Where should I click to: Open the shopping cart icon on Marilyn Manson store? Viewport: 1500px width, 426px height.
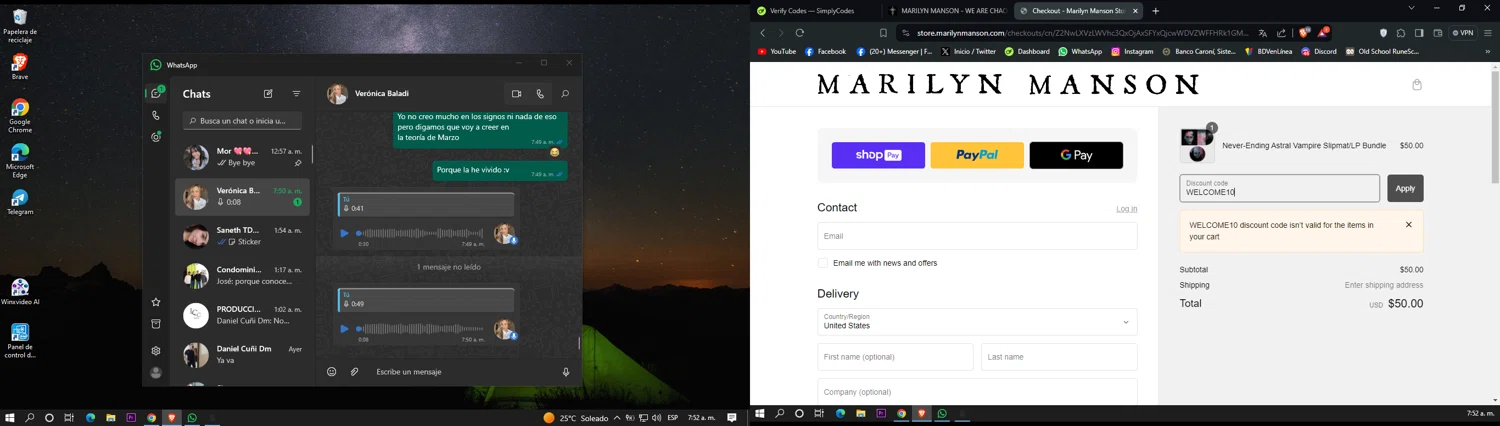click(x=1417, y=85)
